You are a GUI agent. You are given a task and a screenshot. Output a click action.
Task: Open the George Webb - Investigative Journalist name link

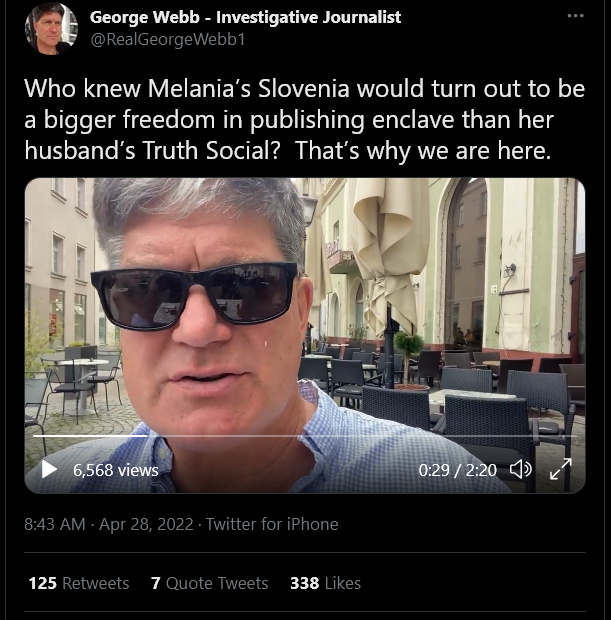(x=245, y=17)
